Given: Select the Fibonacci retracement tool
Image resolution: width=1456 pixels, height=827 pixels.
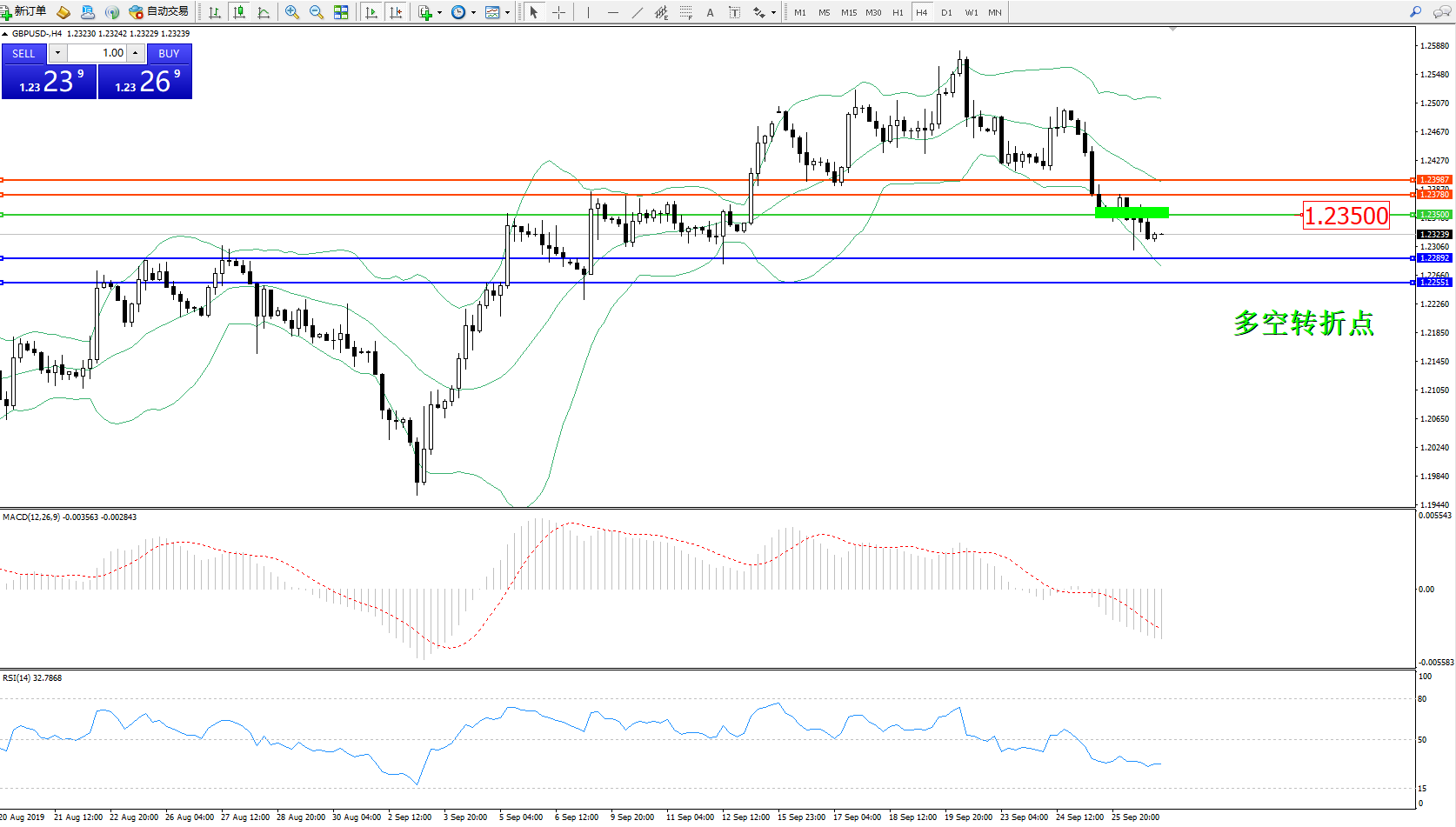Looking at the screenshot, I should coord(686,12).
